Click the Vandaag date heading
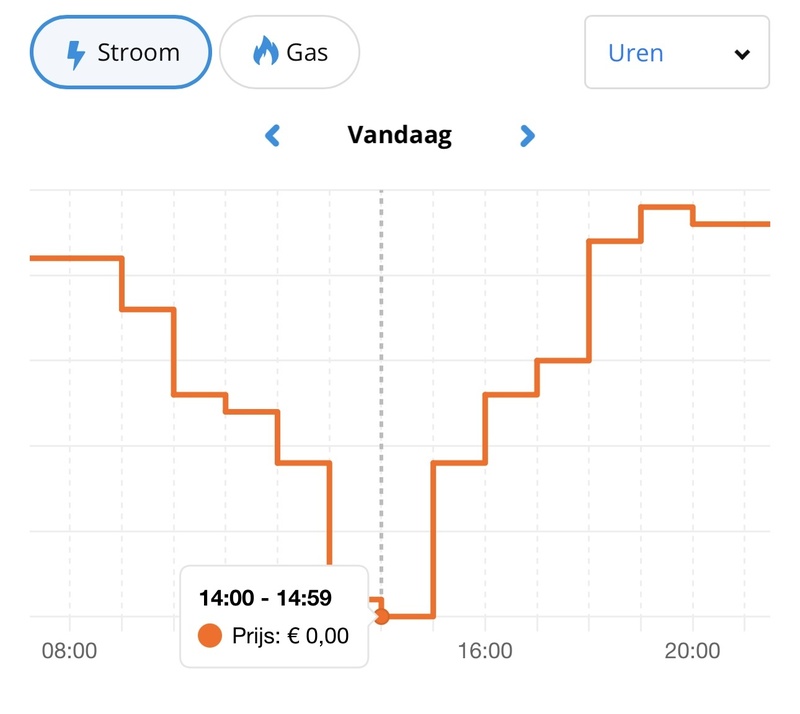 (400, 135)
